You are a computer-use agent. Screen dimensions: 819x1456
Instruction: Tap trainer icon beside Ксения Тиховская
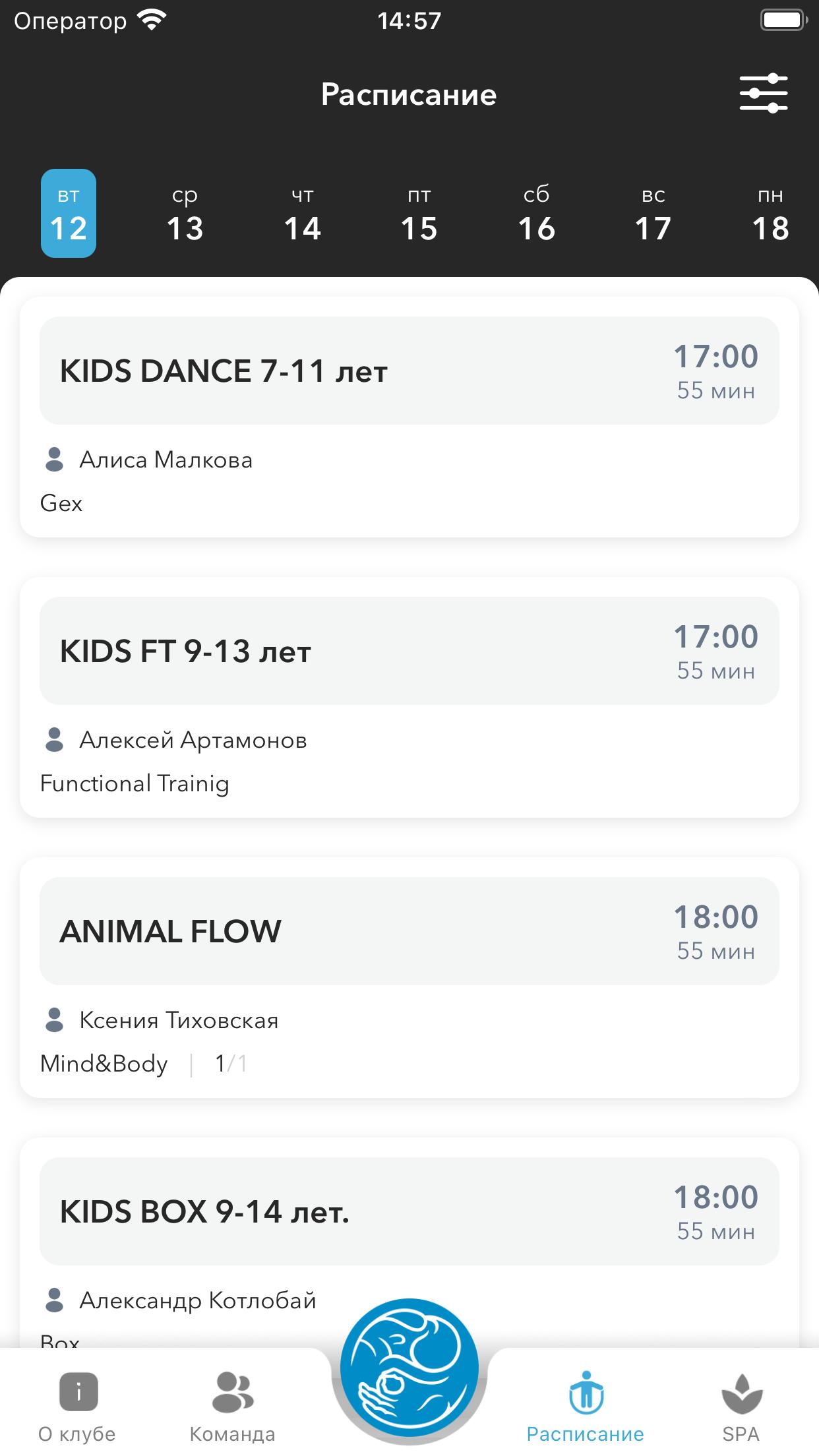coord(54,1020)
